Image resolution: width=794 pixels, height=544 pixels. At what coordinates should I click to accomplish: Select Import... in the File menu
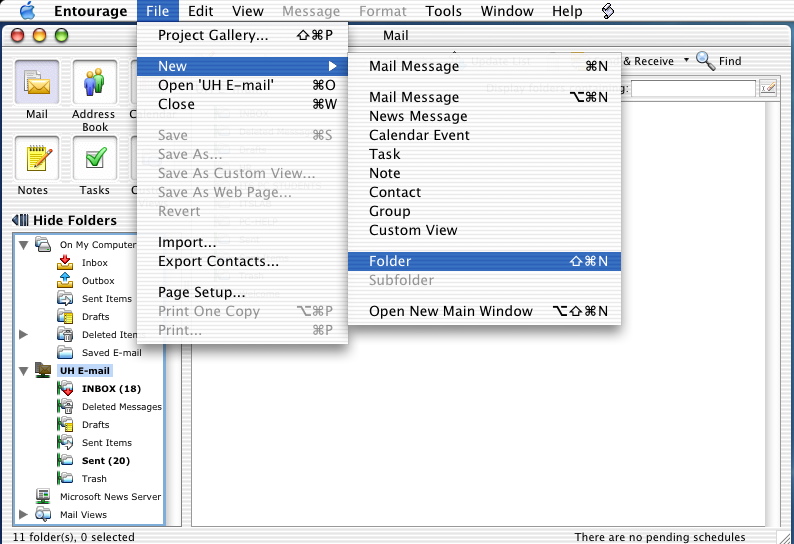tap(242, 242)
